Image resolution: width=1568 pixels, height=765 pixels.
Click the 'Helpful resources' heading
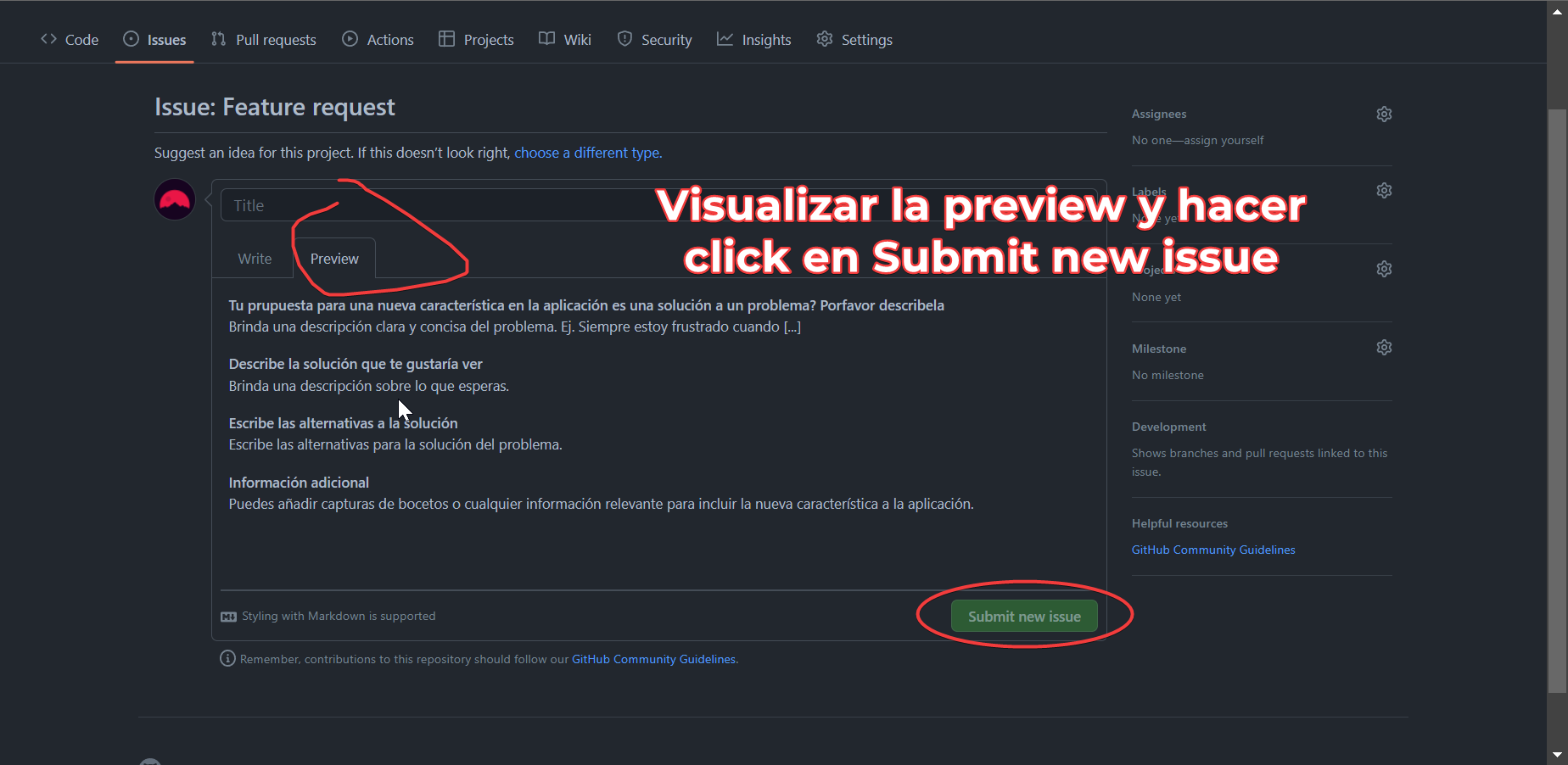pyautogui.click(x=1179, y=523)
